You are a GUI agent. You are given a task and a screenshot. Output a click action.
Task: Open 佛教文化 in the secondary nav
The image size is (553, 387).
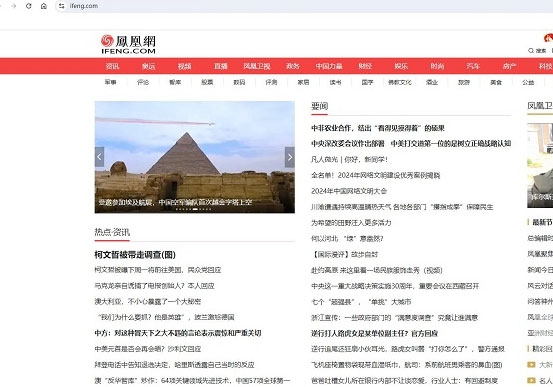(400, 82)
